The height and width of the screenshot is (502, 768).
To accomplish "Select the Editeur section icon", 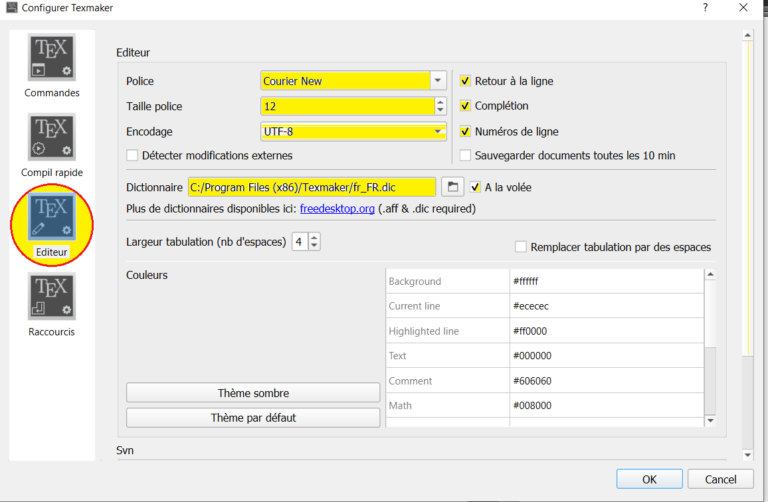I will (51, 216).
